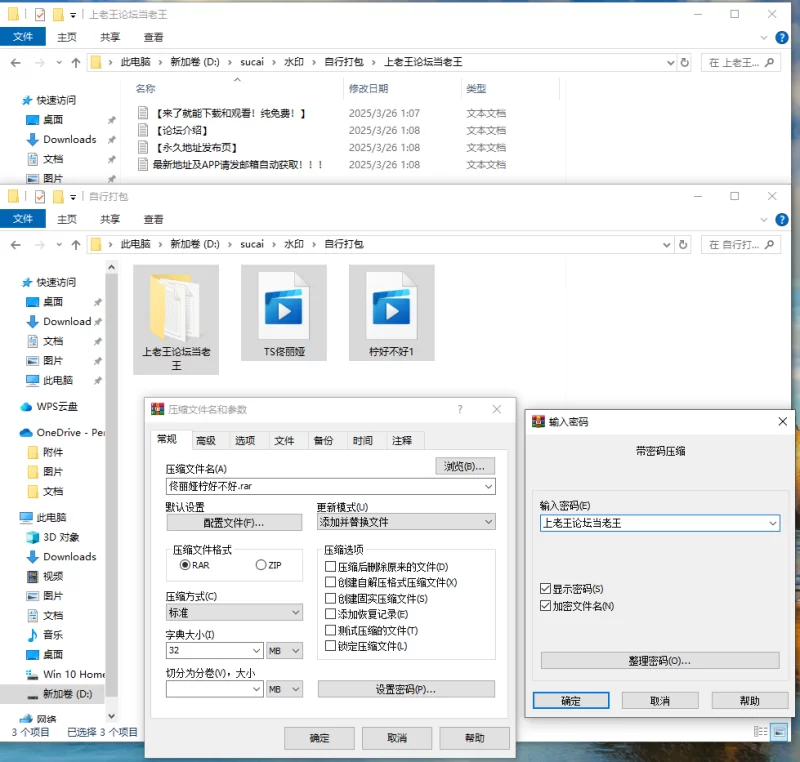Refresh the upper explorer window address bar
800x762 pixels.
[x=685, y=62]
